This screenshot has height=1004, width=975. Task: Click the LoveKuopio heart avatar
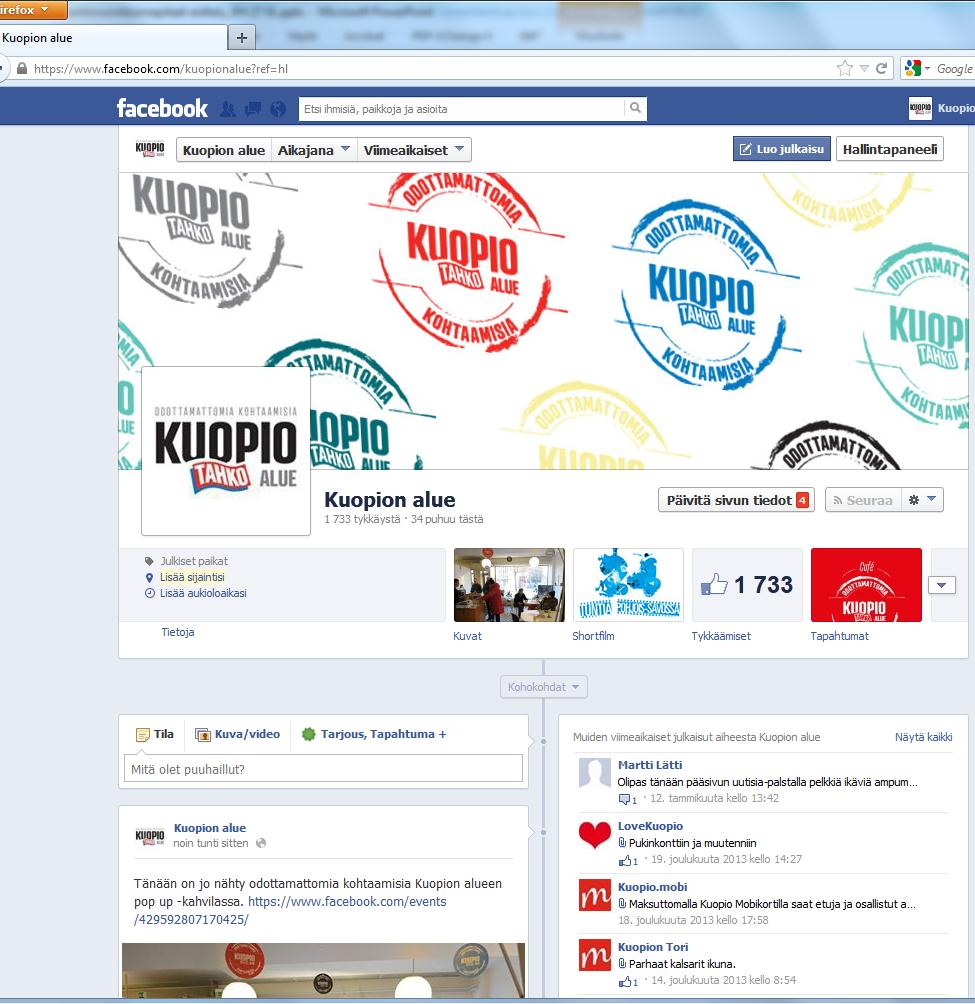tap(595, 836)
